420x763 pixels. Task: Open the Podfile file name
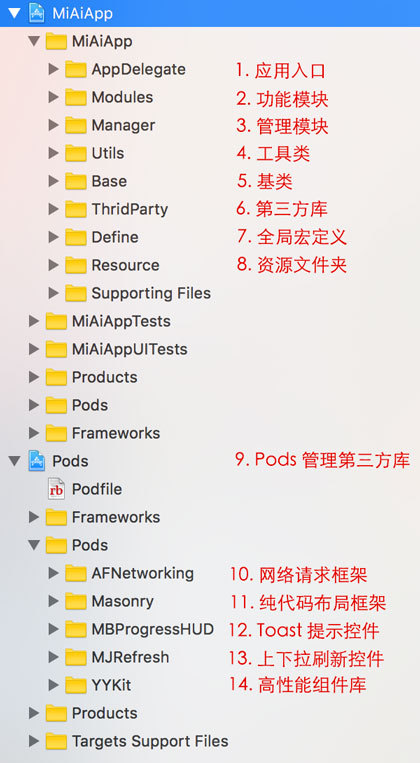97,489
